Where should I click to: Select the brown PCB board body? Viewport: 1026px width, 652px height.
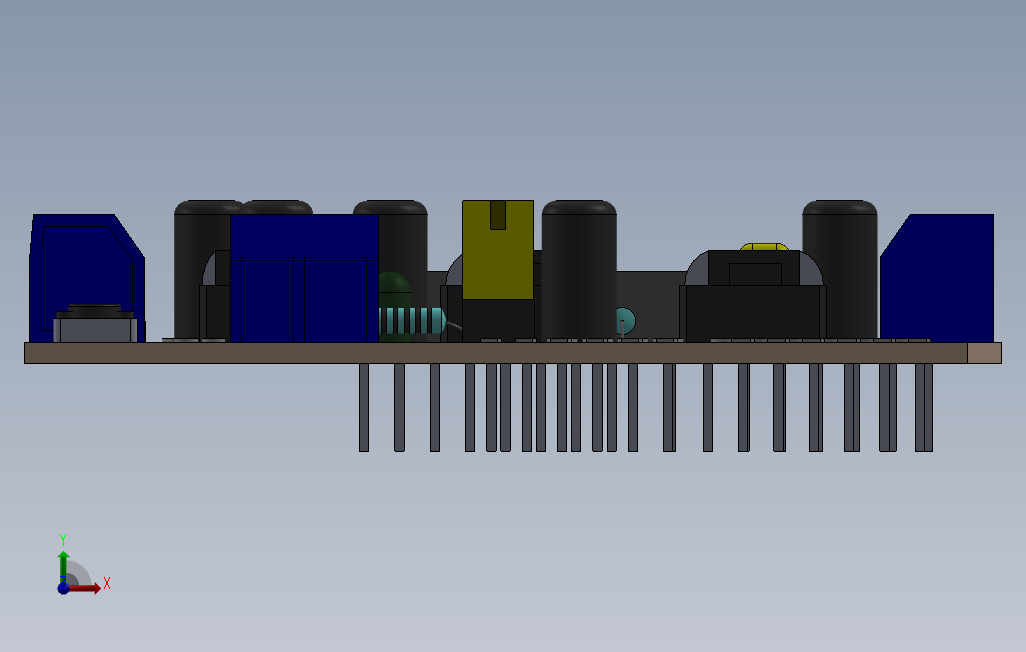[x=496, y=353]
